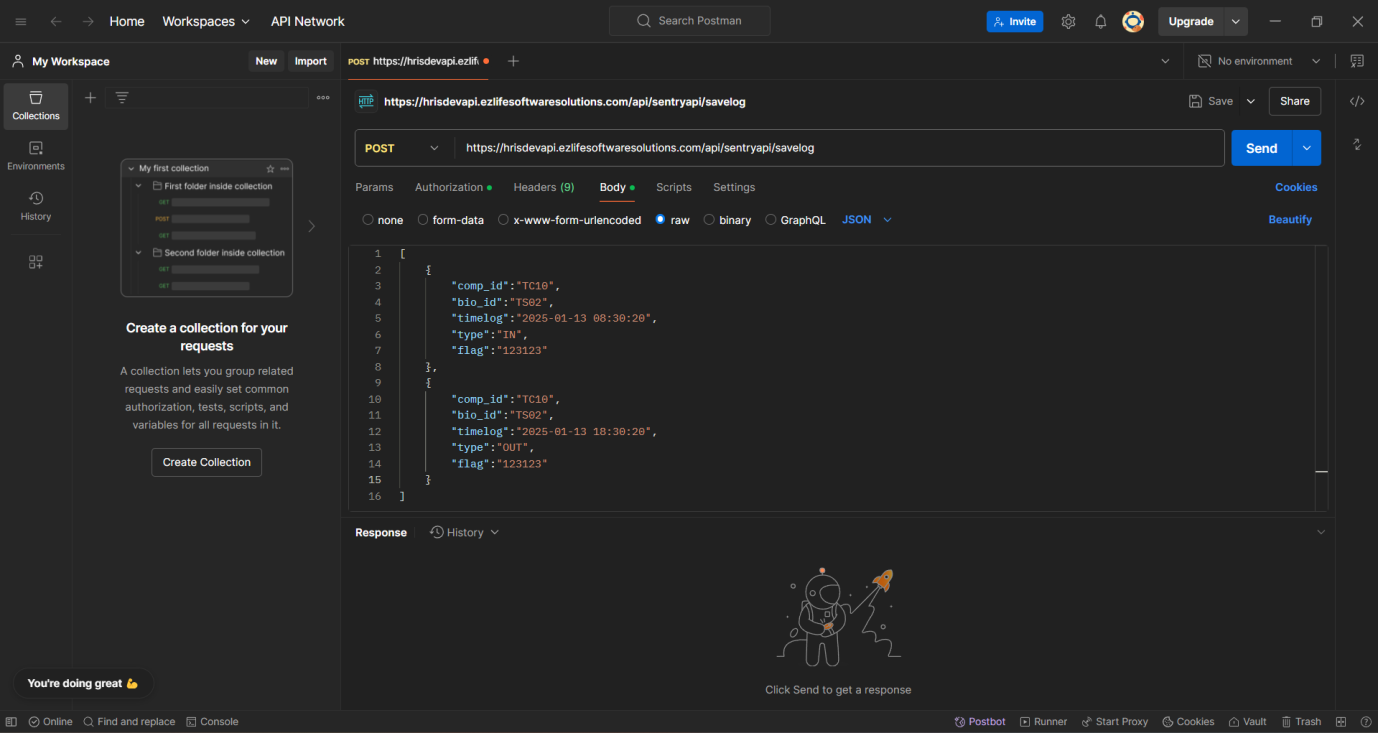Click the Send button
1378x733 pixels.
click(x=1262, y=148)
